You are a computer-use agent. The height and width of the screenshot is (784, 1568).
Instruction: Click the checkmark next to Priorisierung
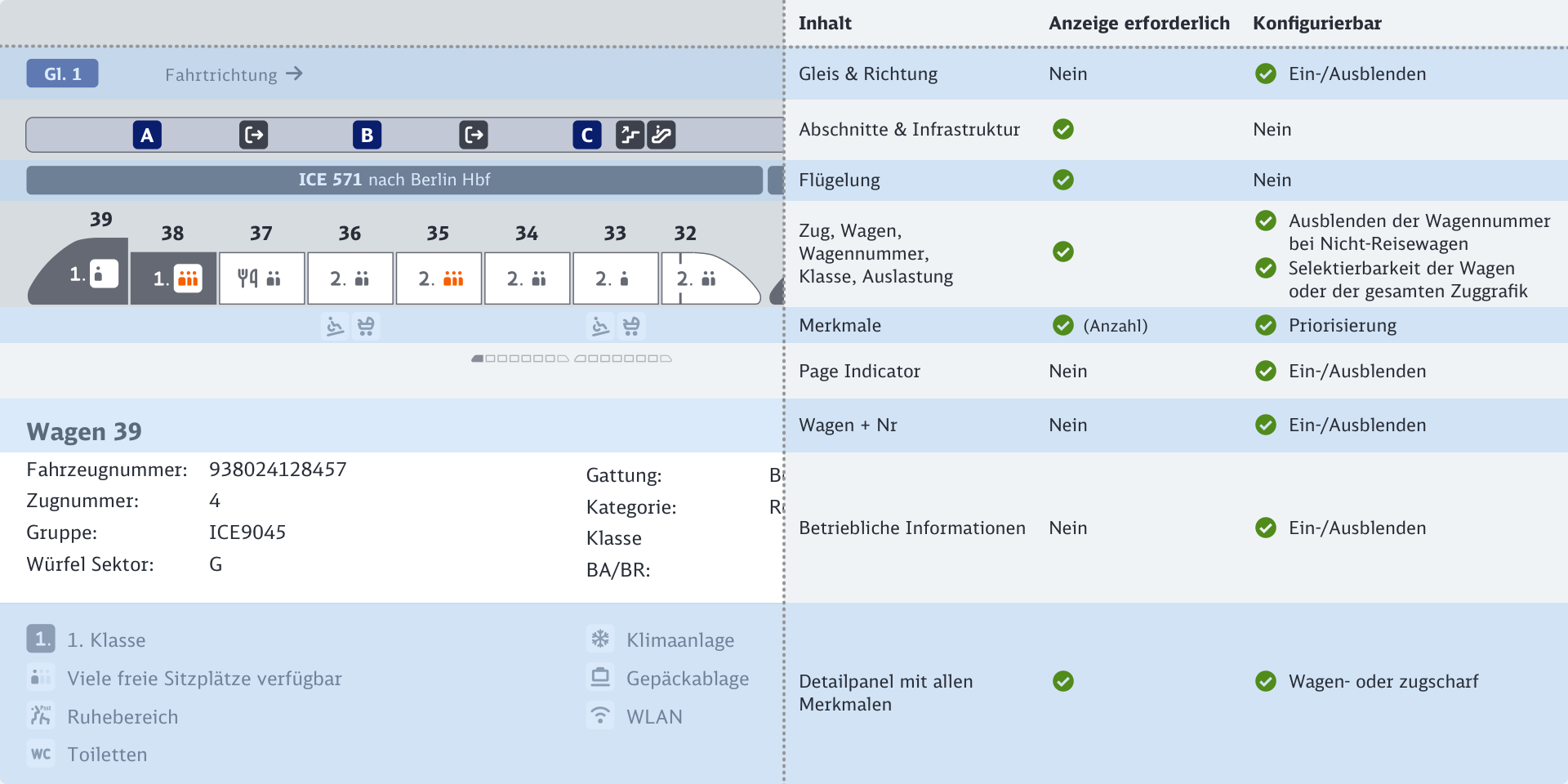(x=1265, y=325)
